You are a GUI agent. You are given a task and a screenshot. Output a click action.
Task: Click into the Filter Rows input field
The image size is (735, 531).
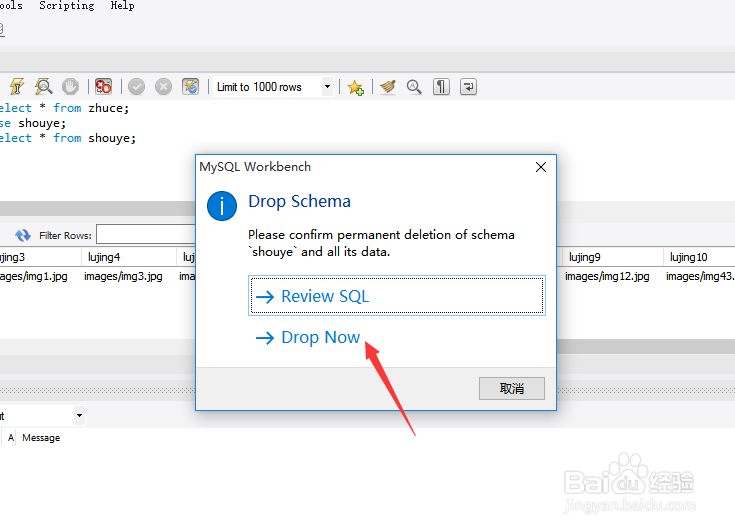click(146, 234)
